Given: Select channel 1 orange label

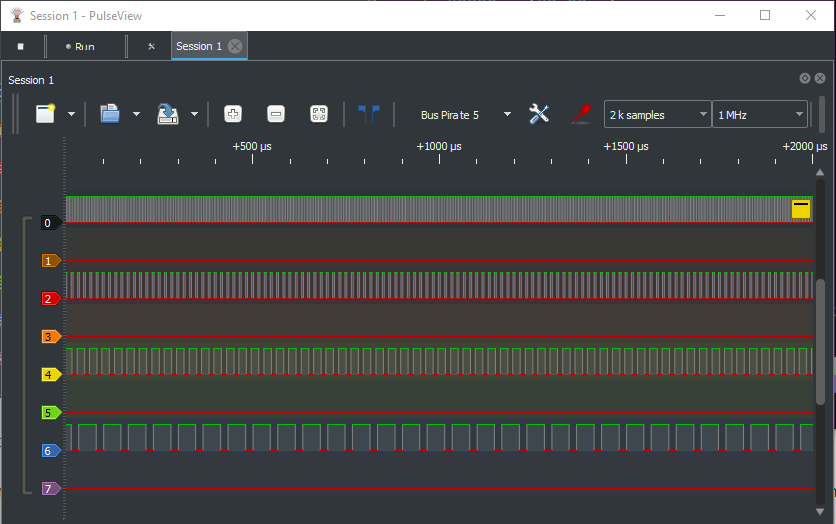Looking at the screenshot, I should [51, 261].
